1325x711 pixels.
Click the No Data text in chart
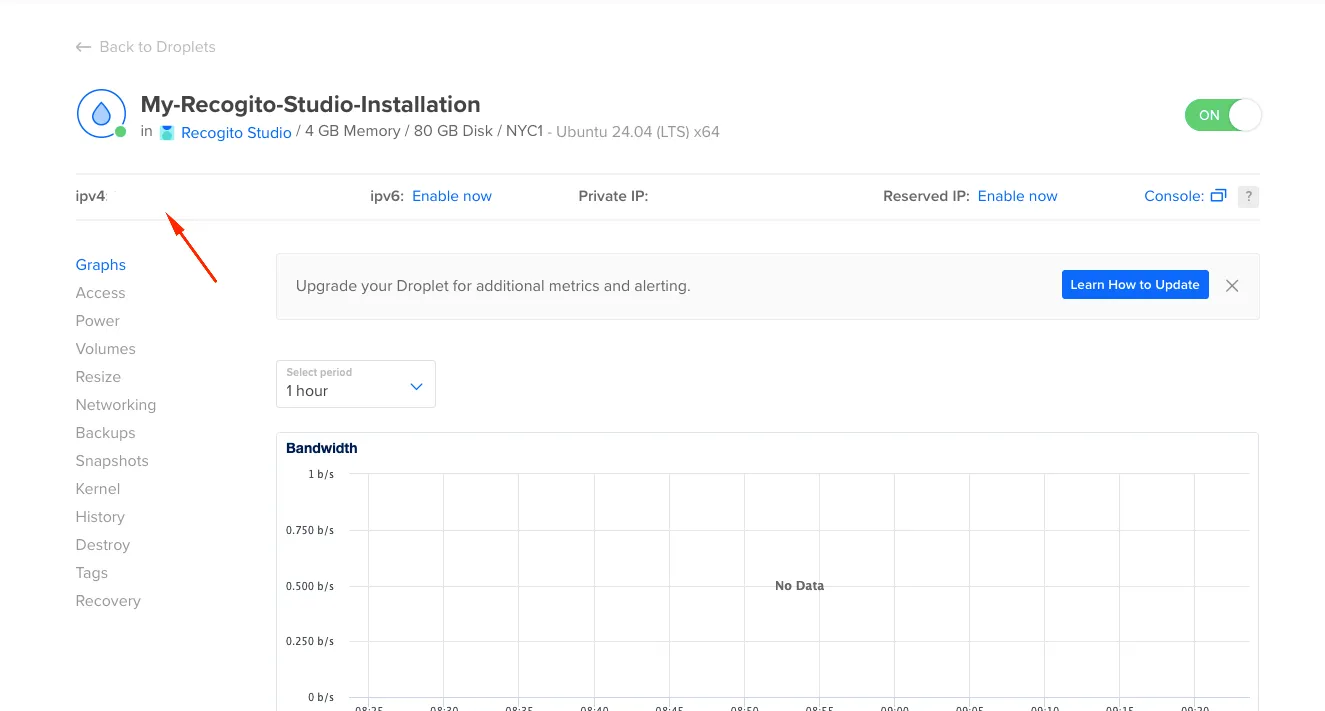tap(799, 586)
